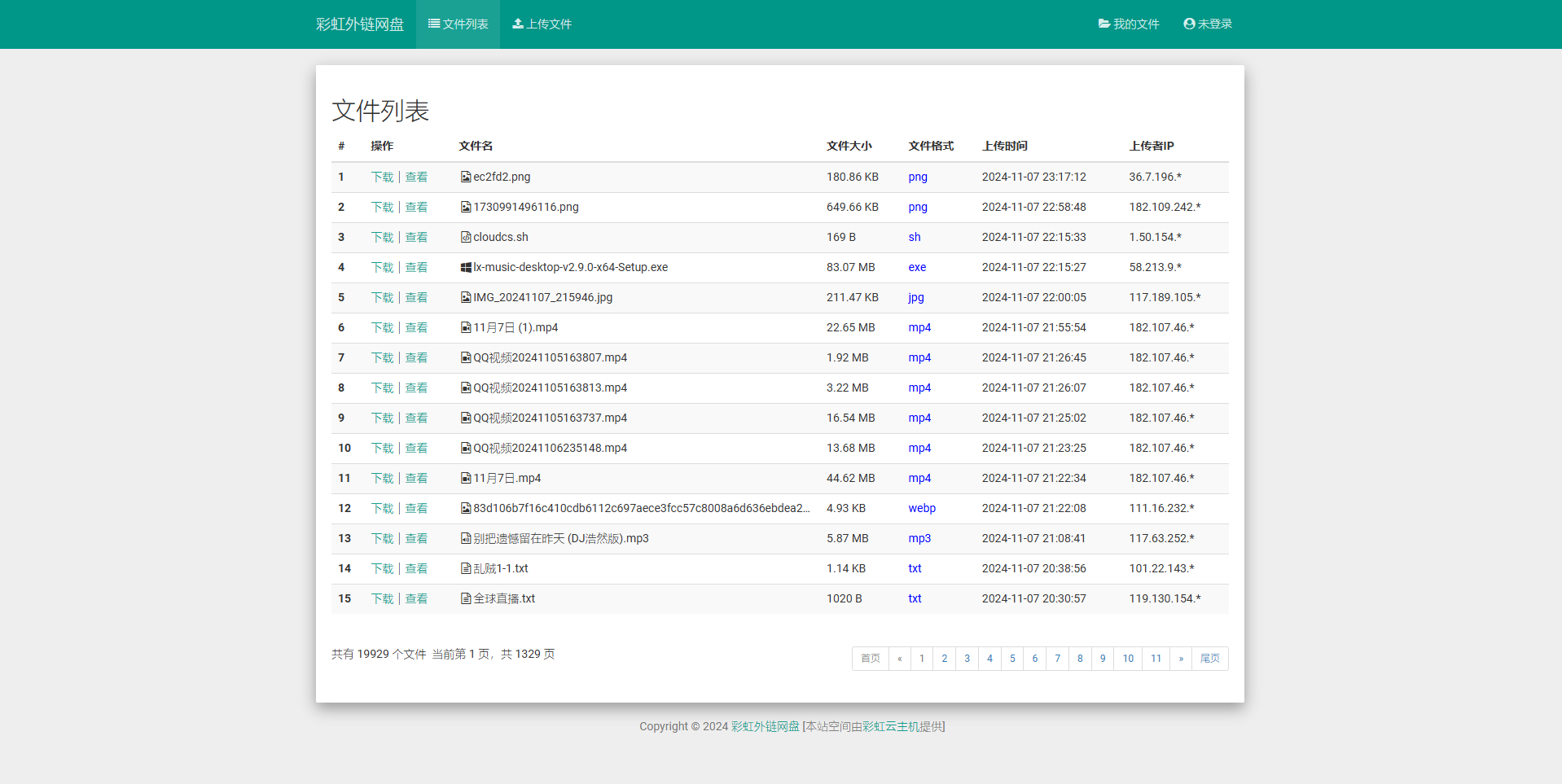Click the text file icon beside 全球直播.txt
This screenshot has height=784, width=1562.
[x=466, y=598]
